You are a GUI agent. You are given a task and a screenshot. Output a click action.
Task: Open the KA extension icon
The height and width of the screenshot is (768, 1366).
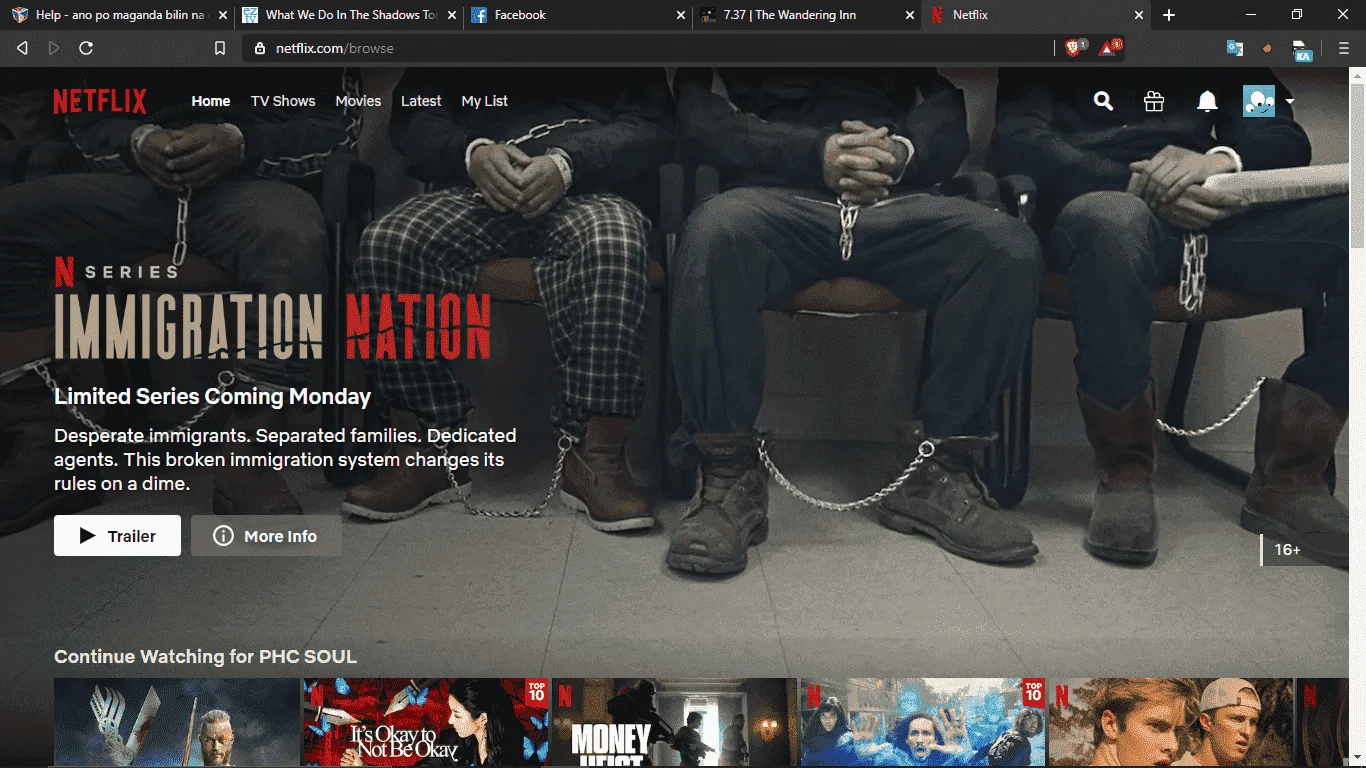click(x=1302, y=50)
